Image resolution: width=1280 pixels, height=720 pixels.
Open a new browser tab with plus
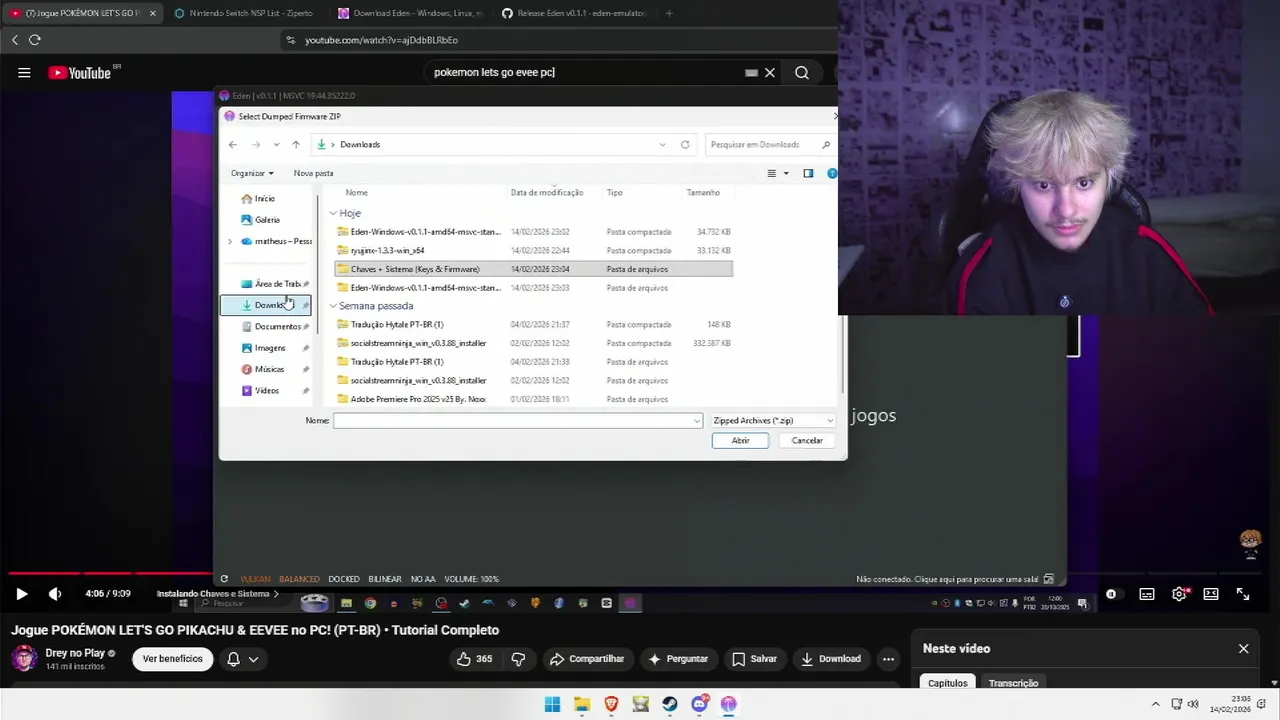pos(669,13)
